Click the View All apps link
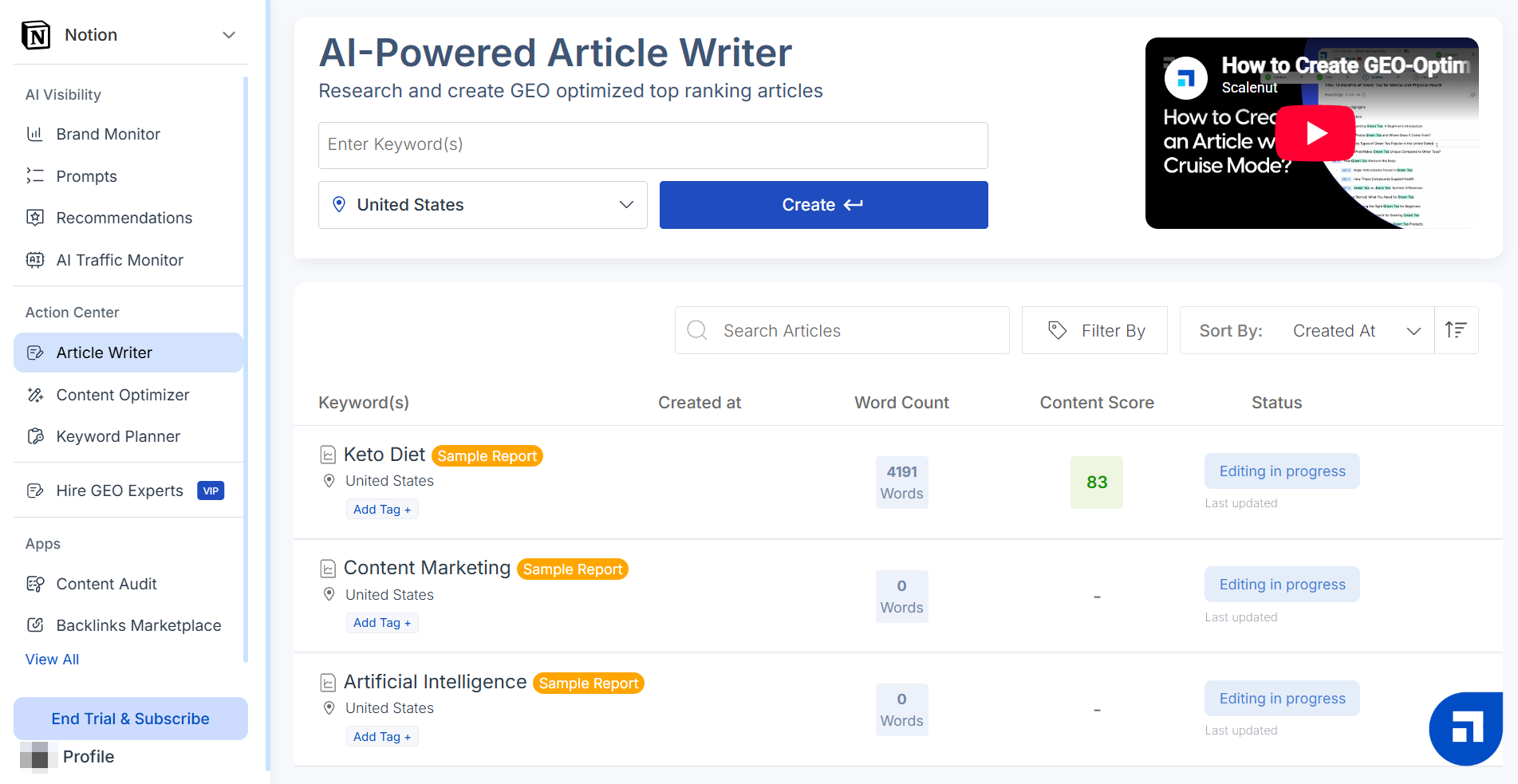This screenshot has height=784, width=1518. point(52,660)
